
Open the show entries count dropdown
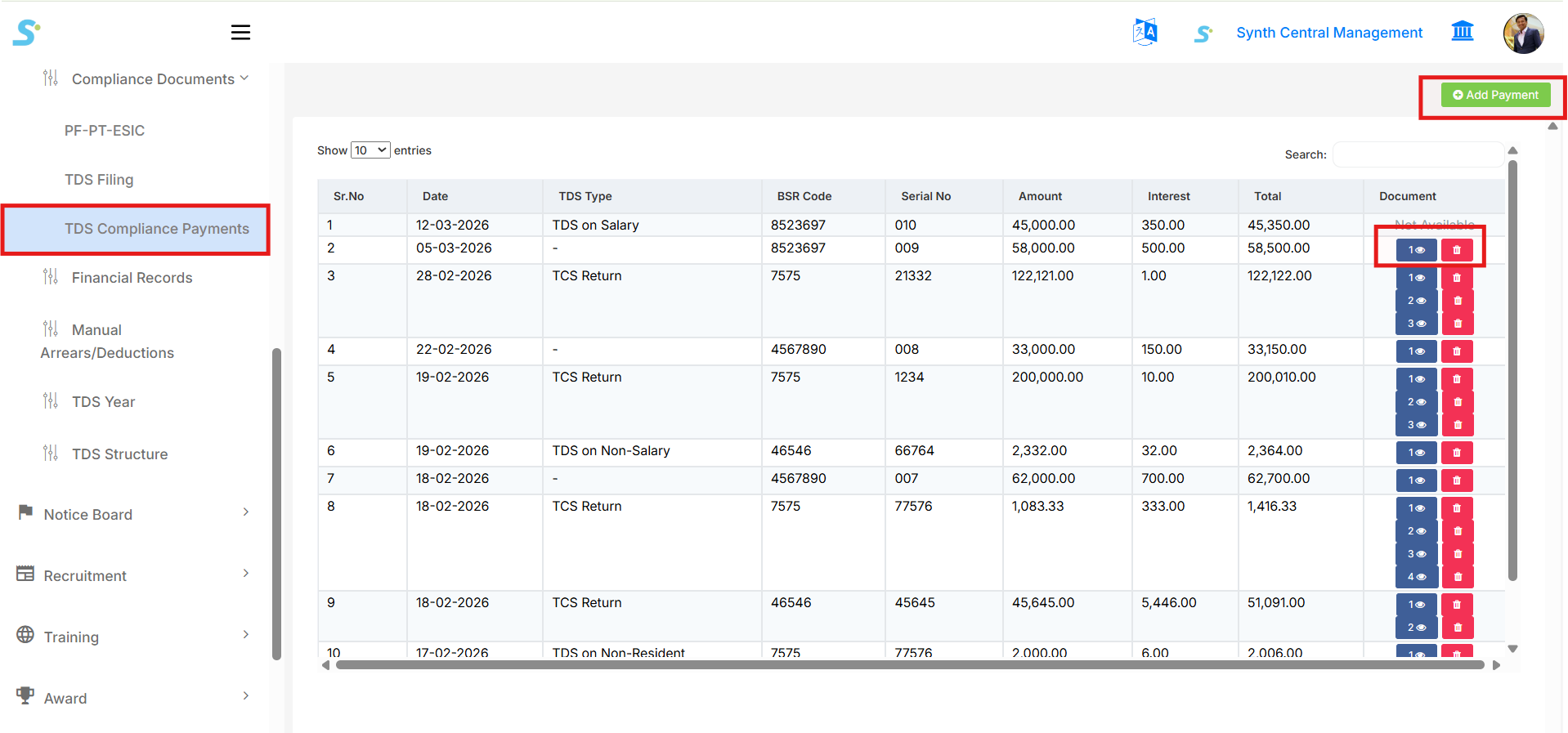370,150
